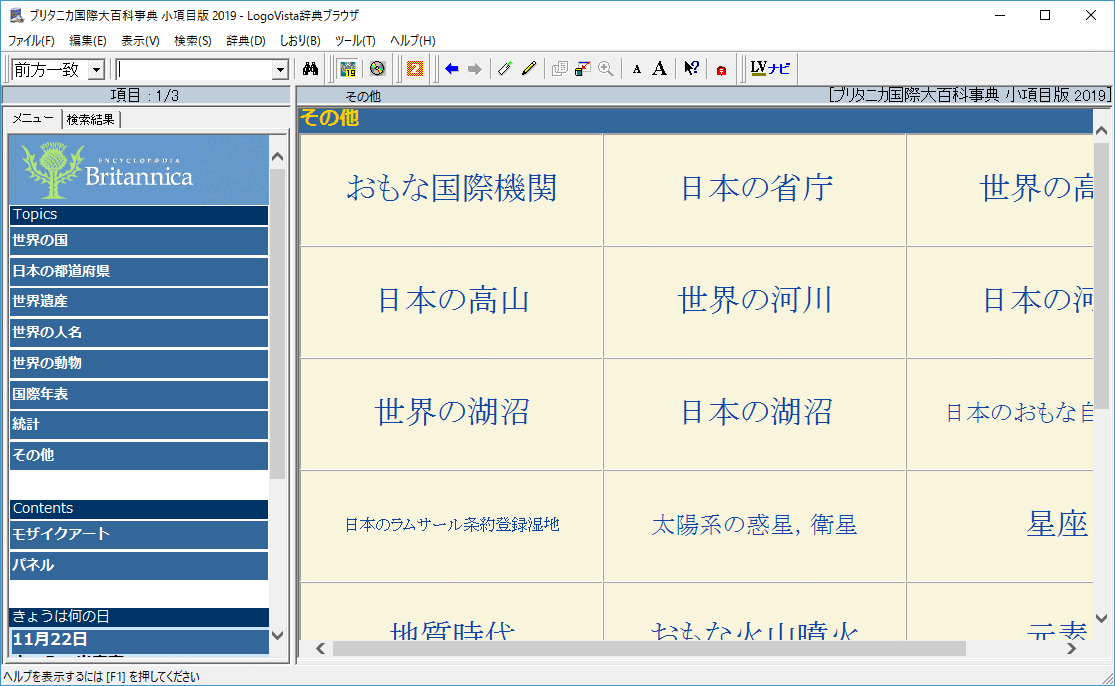Open the dictionary list icon with number 19

[x=348, y=69]
